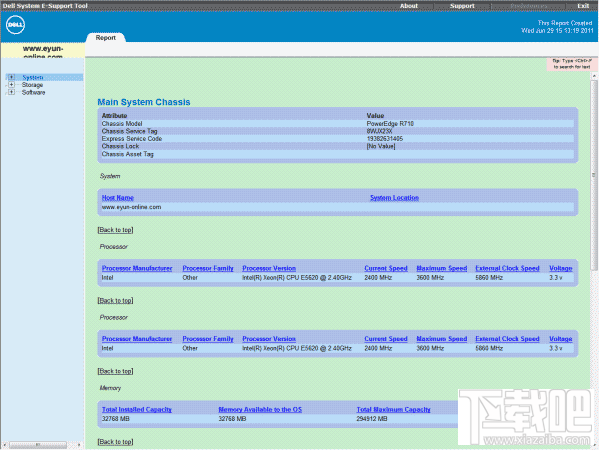Click Total Maximum Capacity memory link

click(393, 410)
